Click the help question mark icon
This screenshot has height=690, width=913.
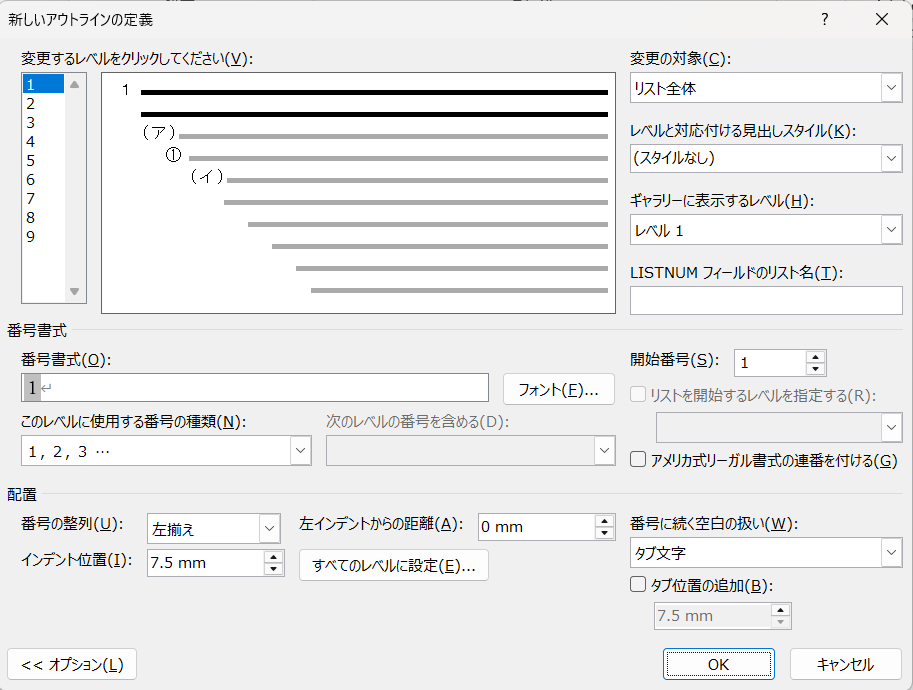pyautogui.click(x=824, y=19)
